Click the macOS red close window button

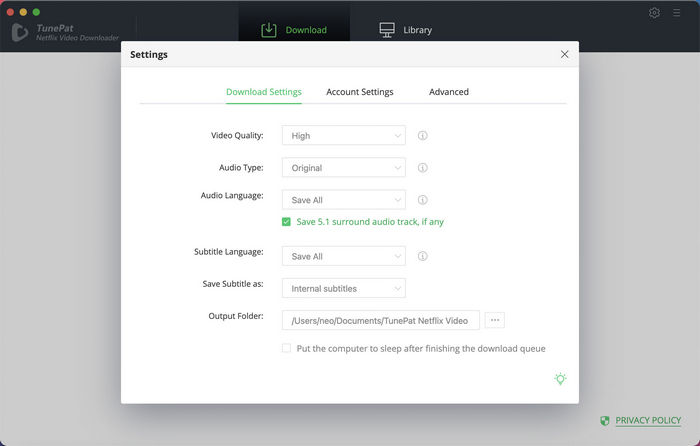tap(10, 12)
